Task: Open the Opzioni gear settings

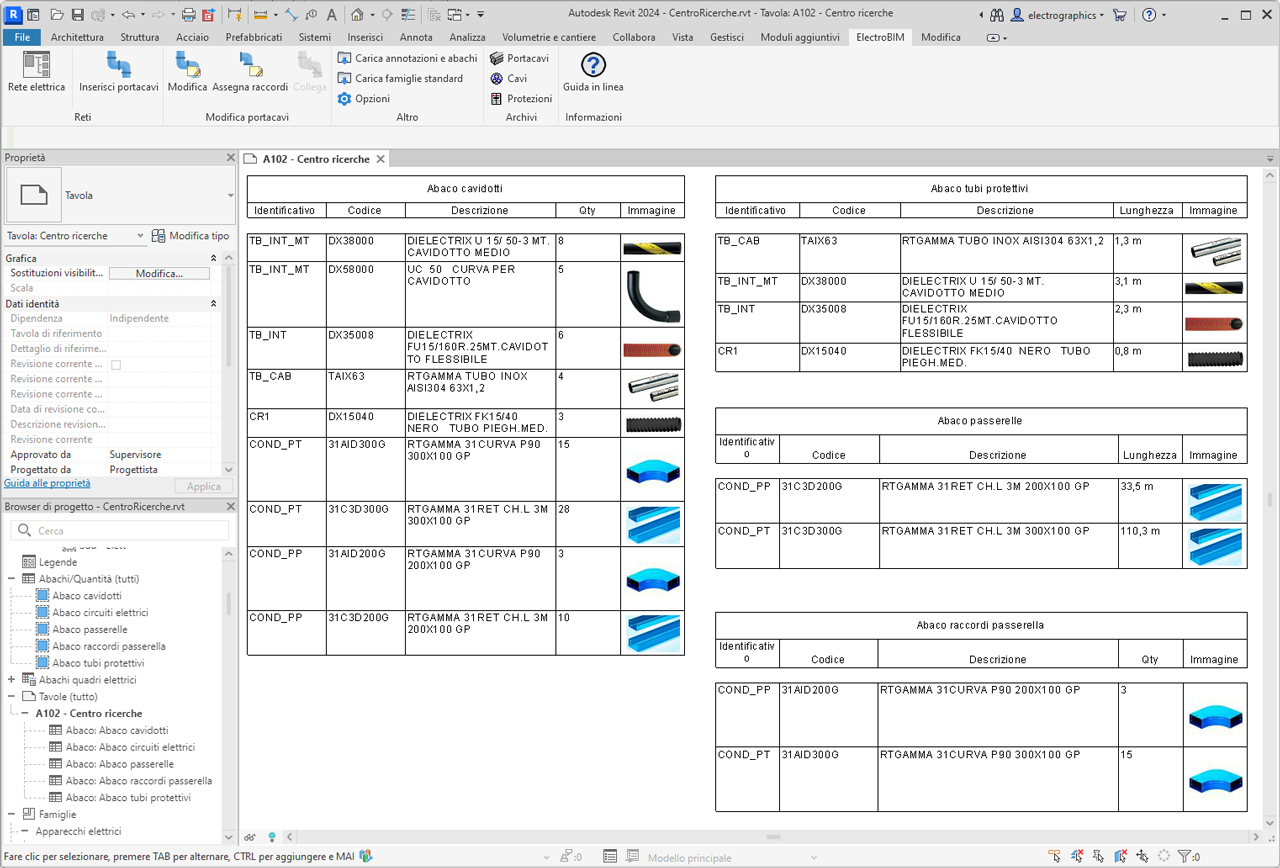Action: tap(364, 99)
